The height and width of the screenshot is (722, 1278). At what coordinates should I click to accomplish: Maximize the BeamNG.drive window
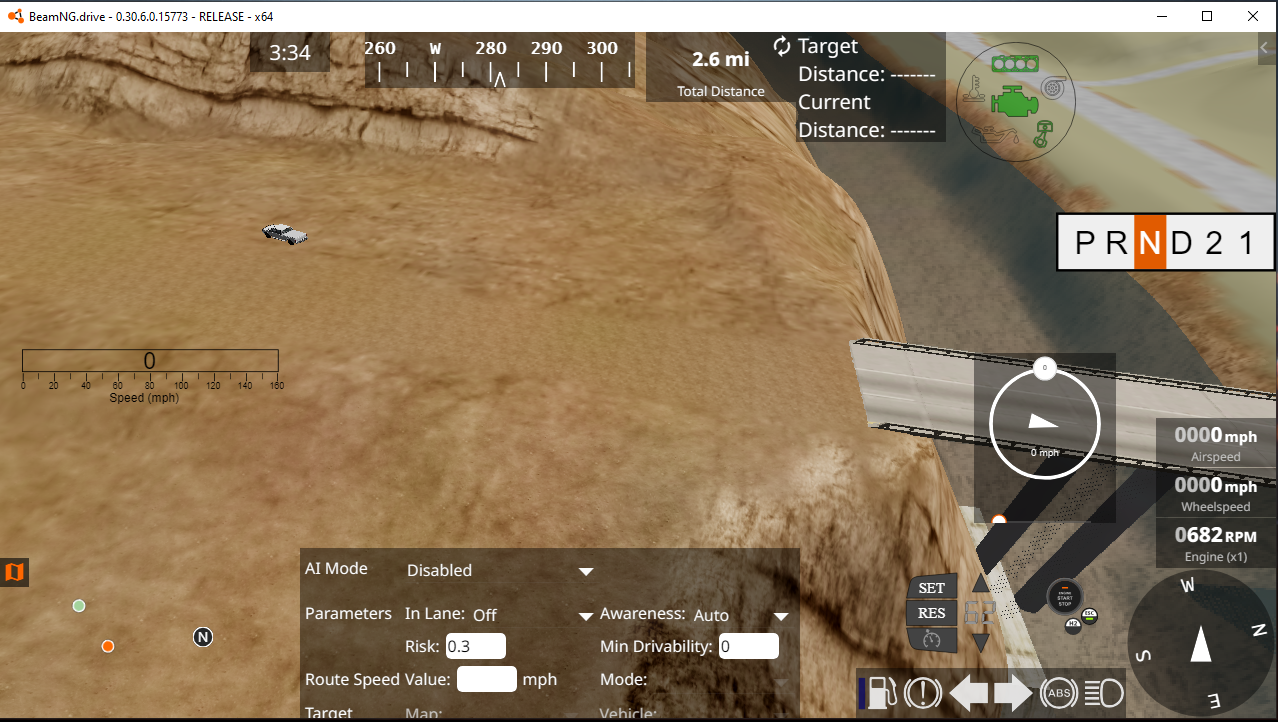1207,16
